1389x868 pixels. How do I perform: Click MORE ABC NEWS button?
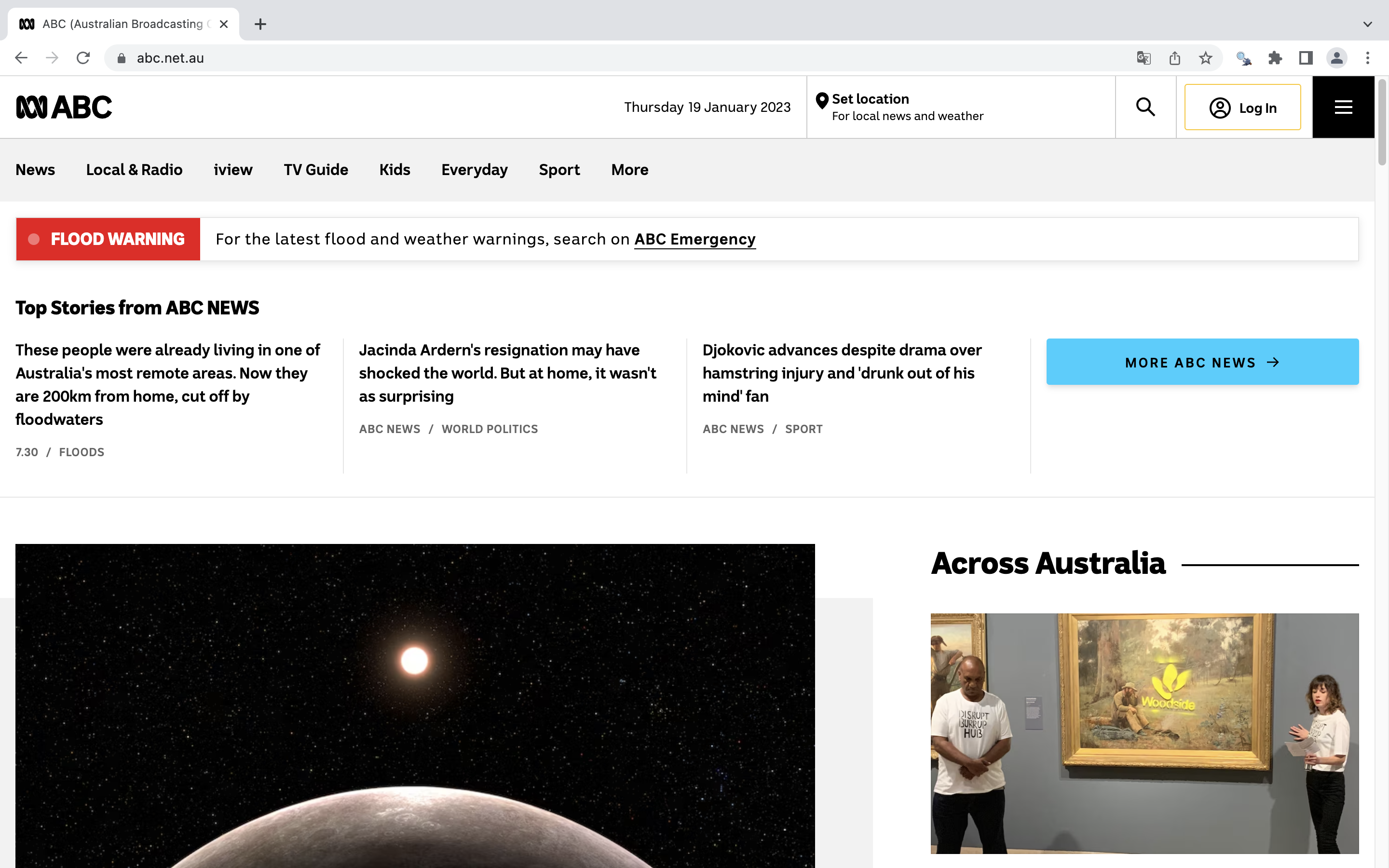pos(1202,362)
